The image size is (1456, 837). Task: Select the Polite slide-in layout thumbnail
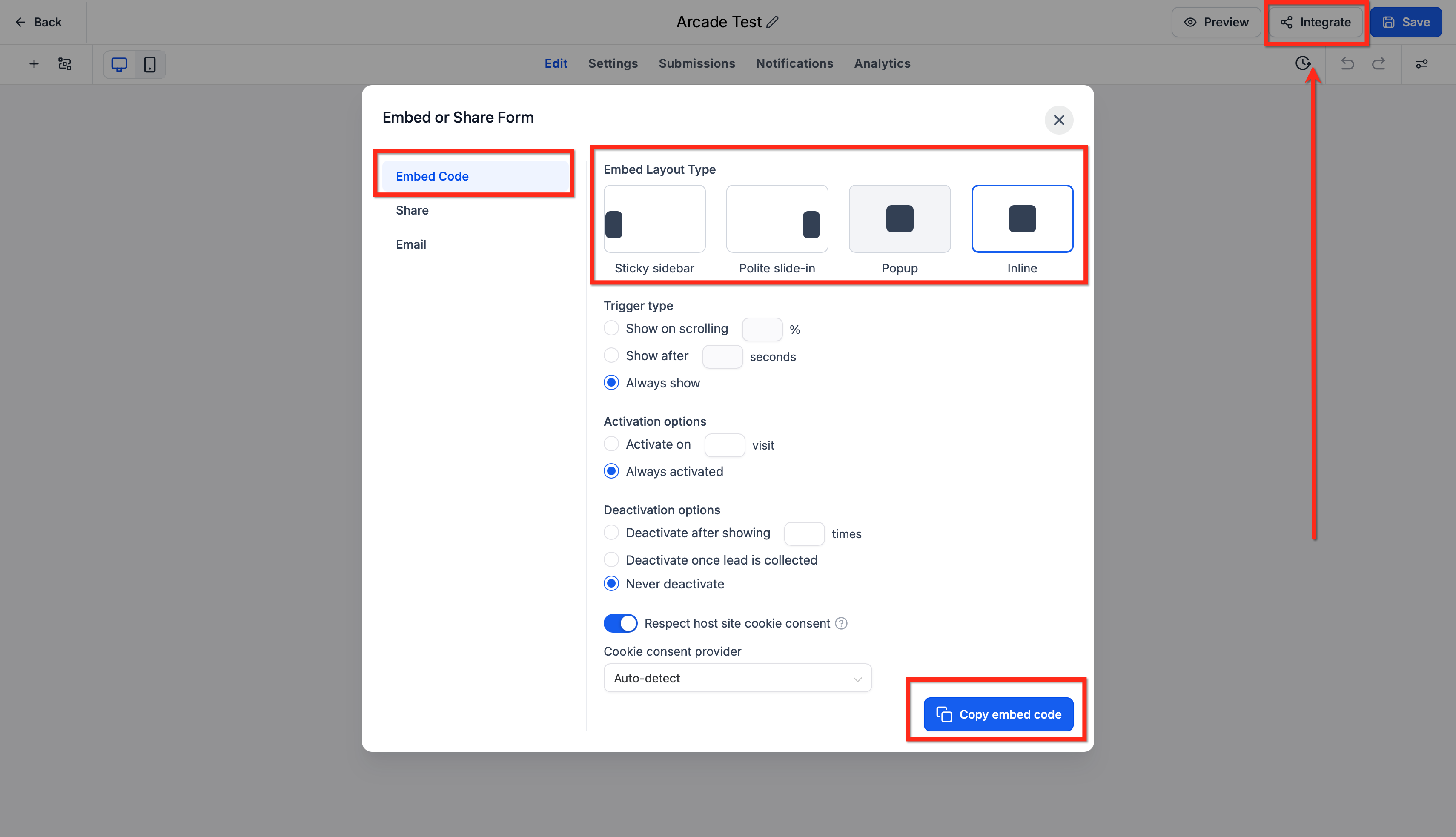click(777, 218)
